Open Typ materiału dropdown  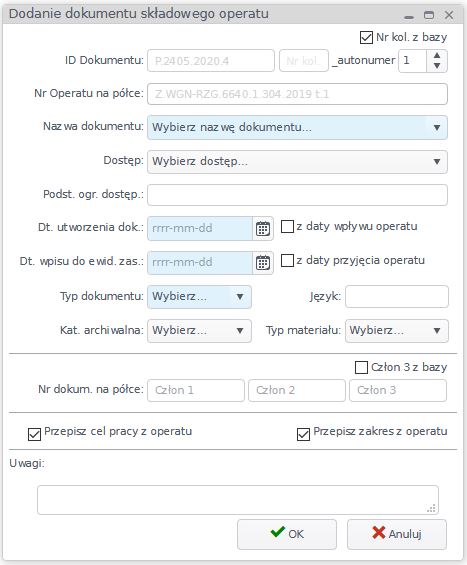pyautogui.click(x=397, y=331)
